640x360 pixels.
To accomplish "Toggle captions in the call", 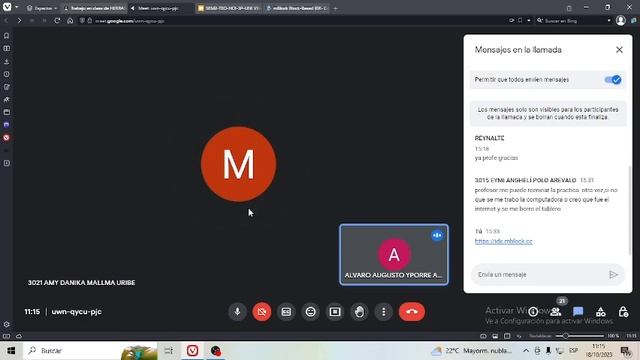I will (x=286, y=312).
